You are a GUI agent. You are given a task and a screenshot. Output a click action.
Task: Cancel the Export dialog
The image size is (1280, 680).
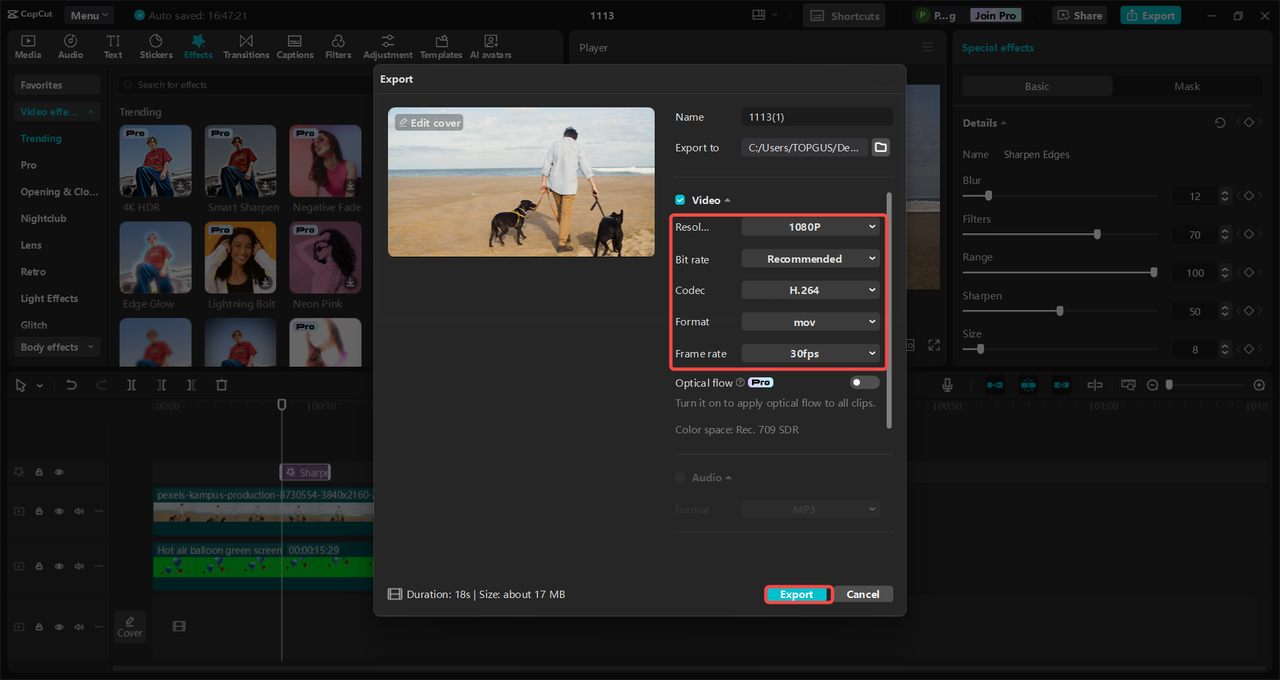tap(863, 594)
